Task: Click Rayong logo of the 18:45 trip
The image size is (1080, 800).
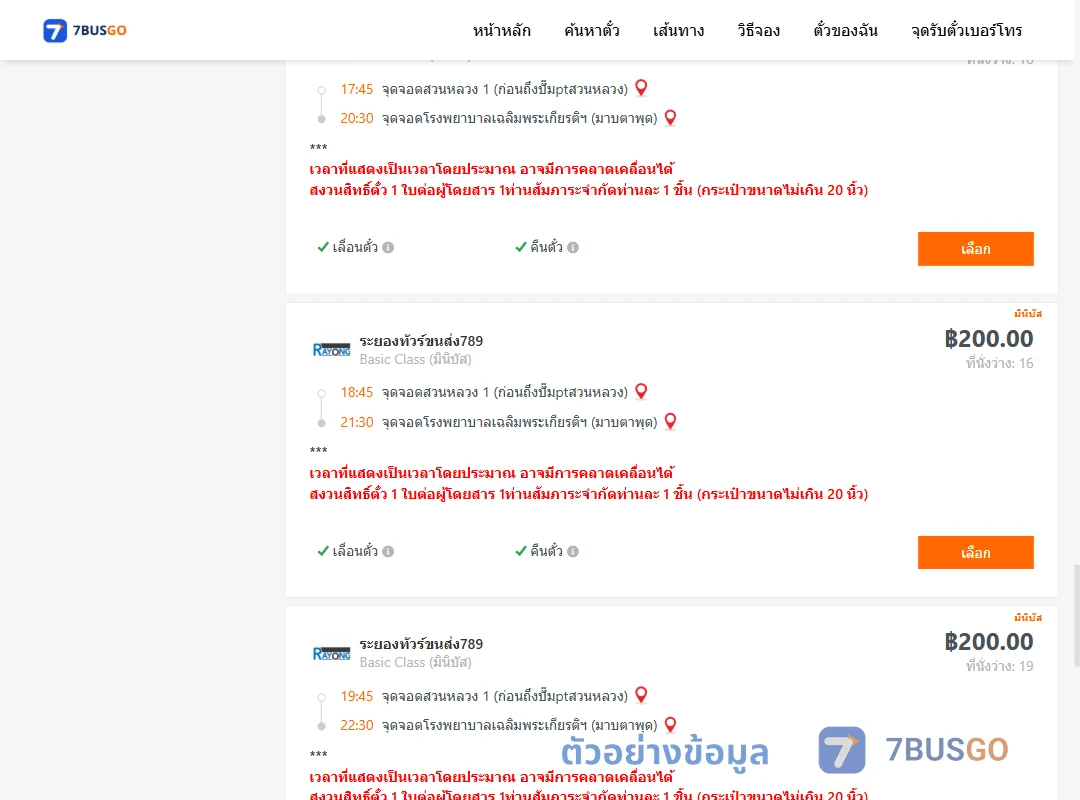Action: pyautogui.click(x=331, y=350)
